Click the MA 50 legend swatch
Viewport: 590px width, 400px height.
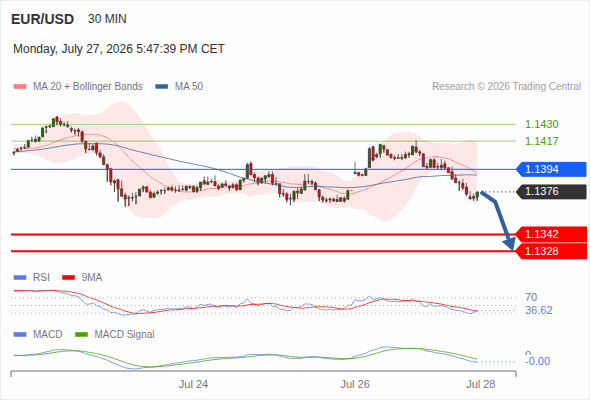tap(162, 87)
